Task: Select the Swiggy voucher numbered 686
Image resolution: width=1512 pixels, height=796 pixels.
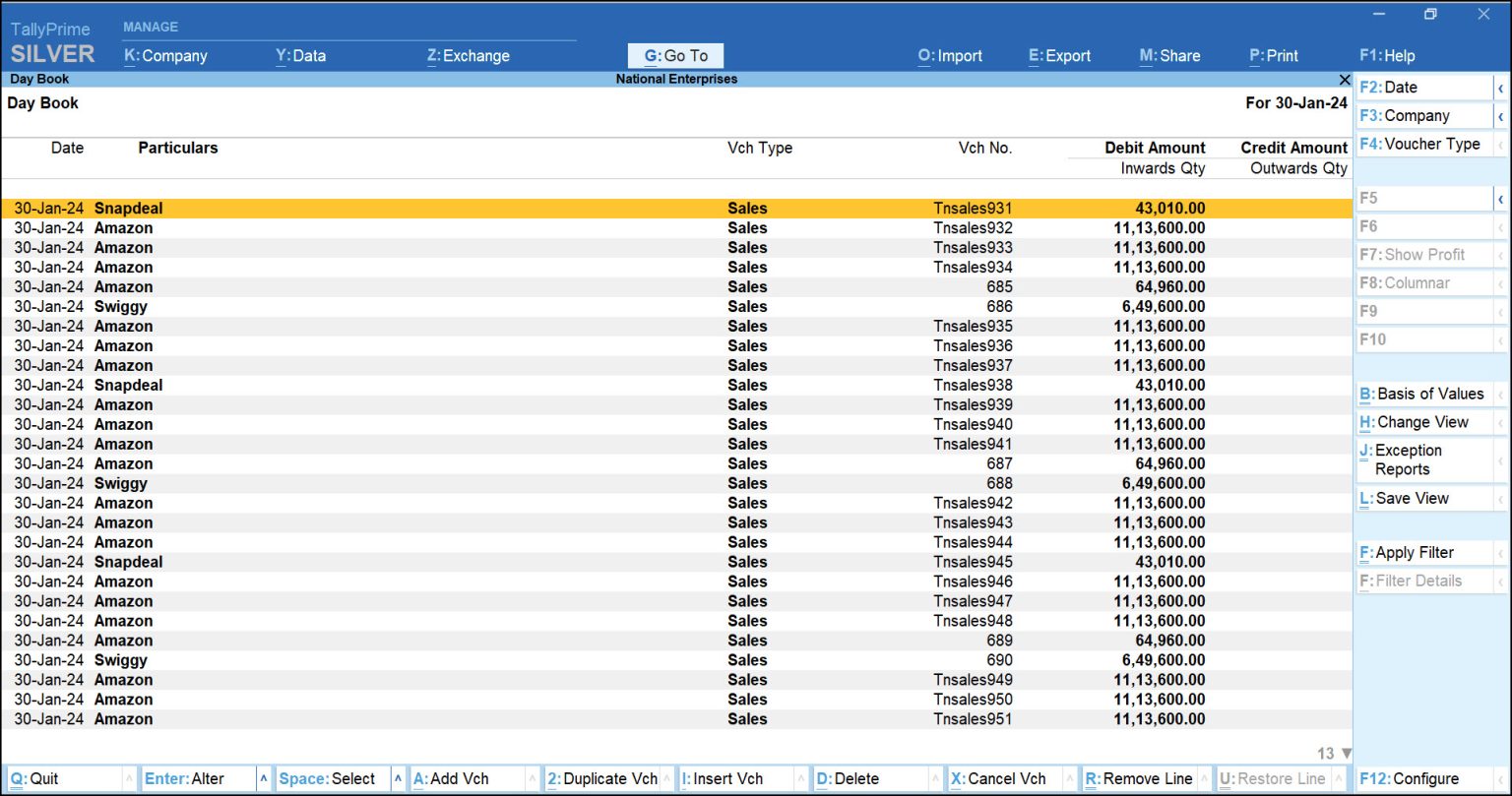Action: point(394,306)
